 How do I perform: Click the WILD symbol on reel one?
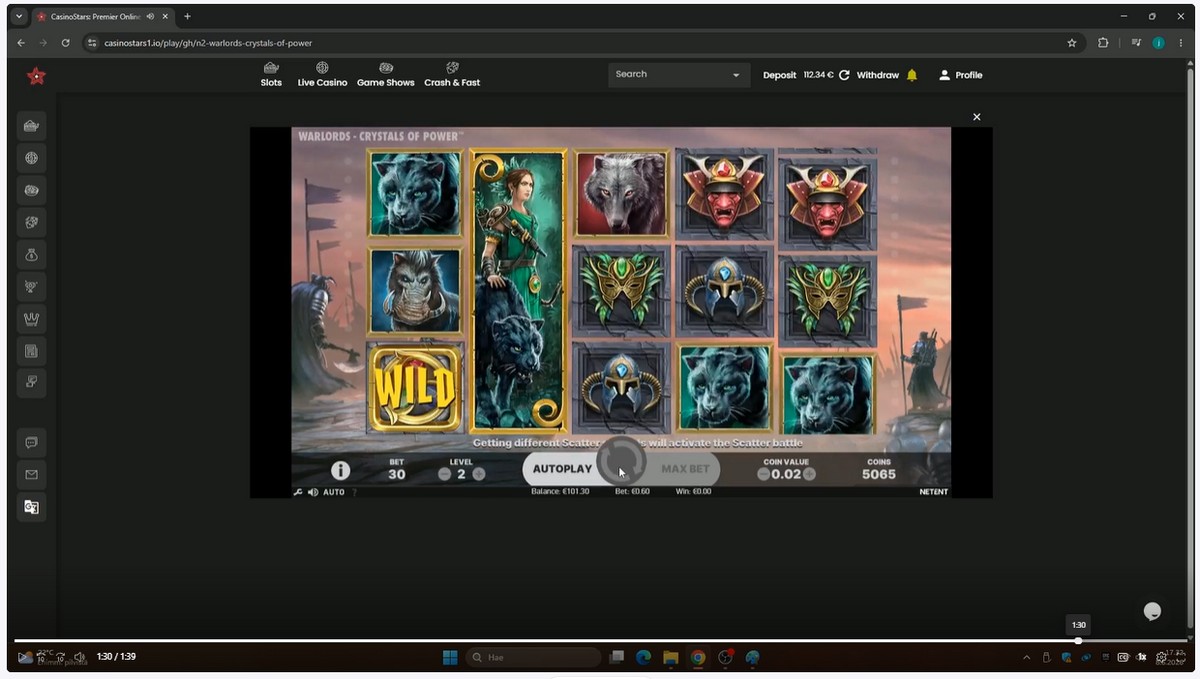(415, 387)
